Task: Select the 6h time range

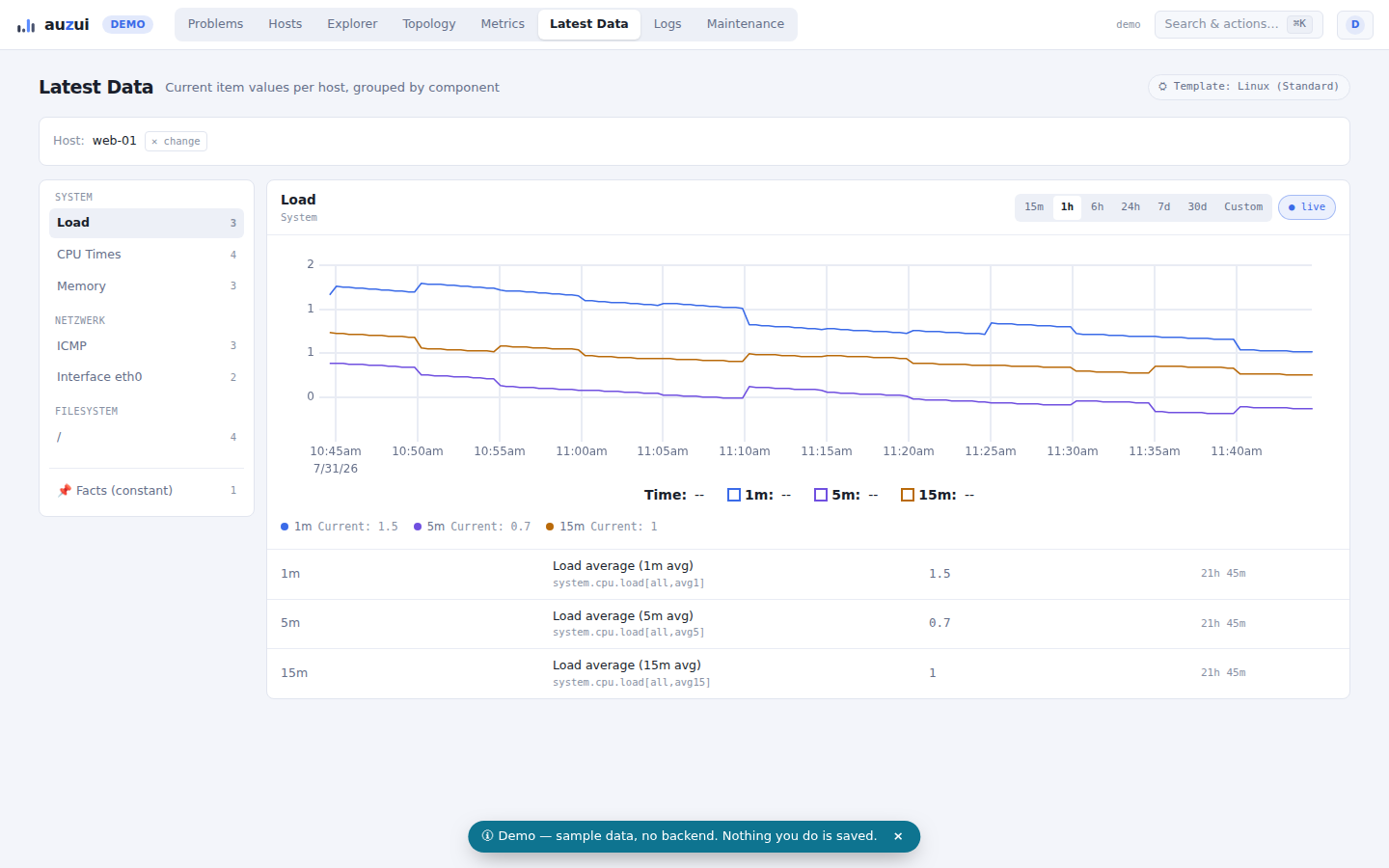Action: coord(1098,207)
